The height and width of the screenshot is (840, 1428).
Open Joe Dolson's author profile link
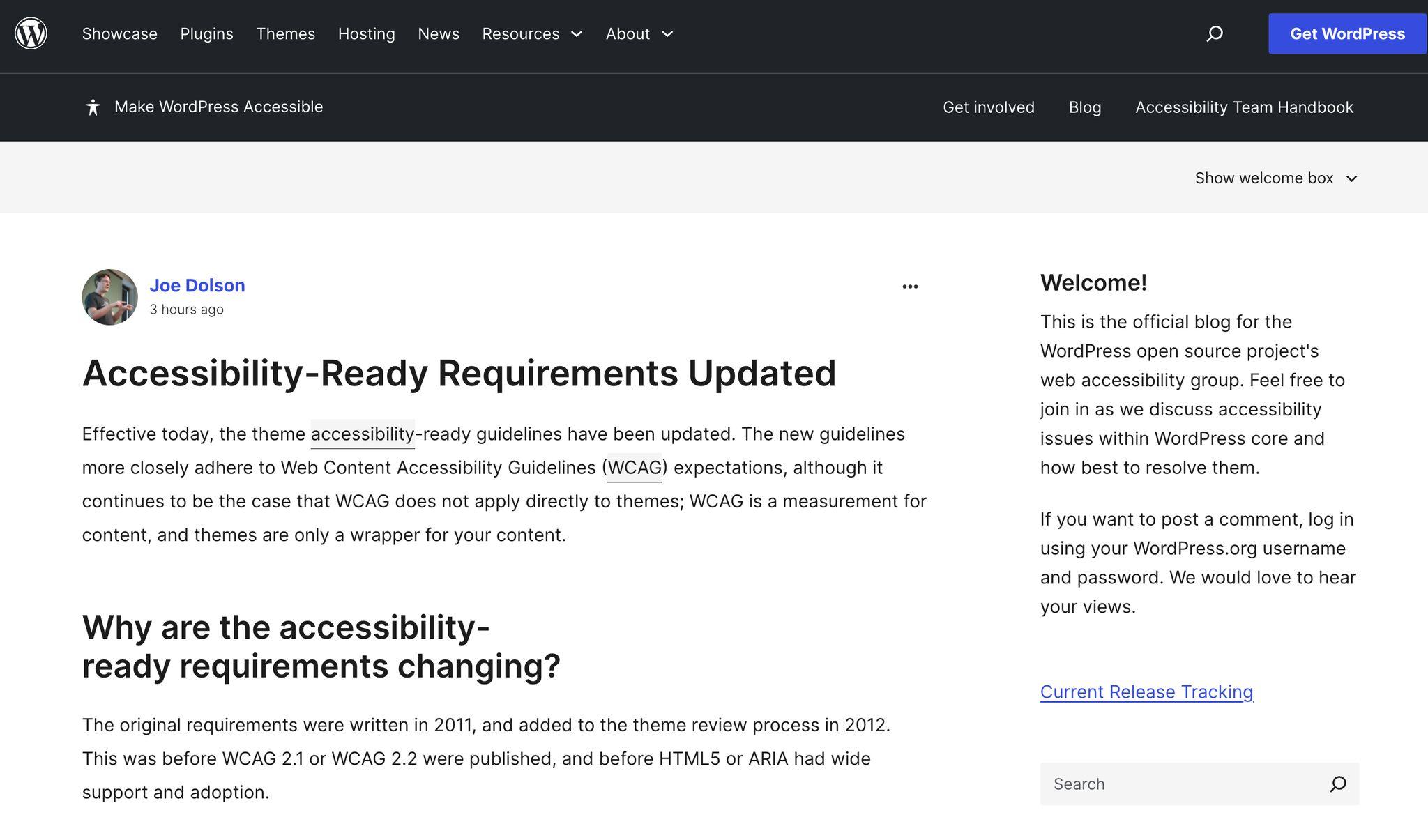(197, 285)
